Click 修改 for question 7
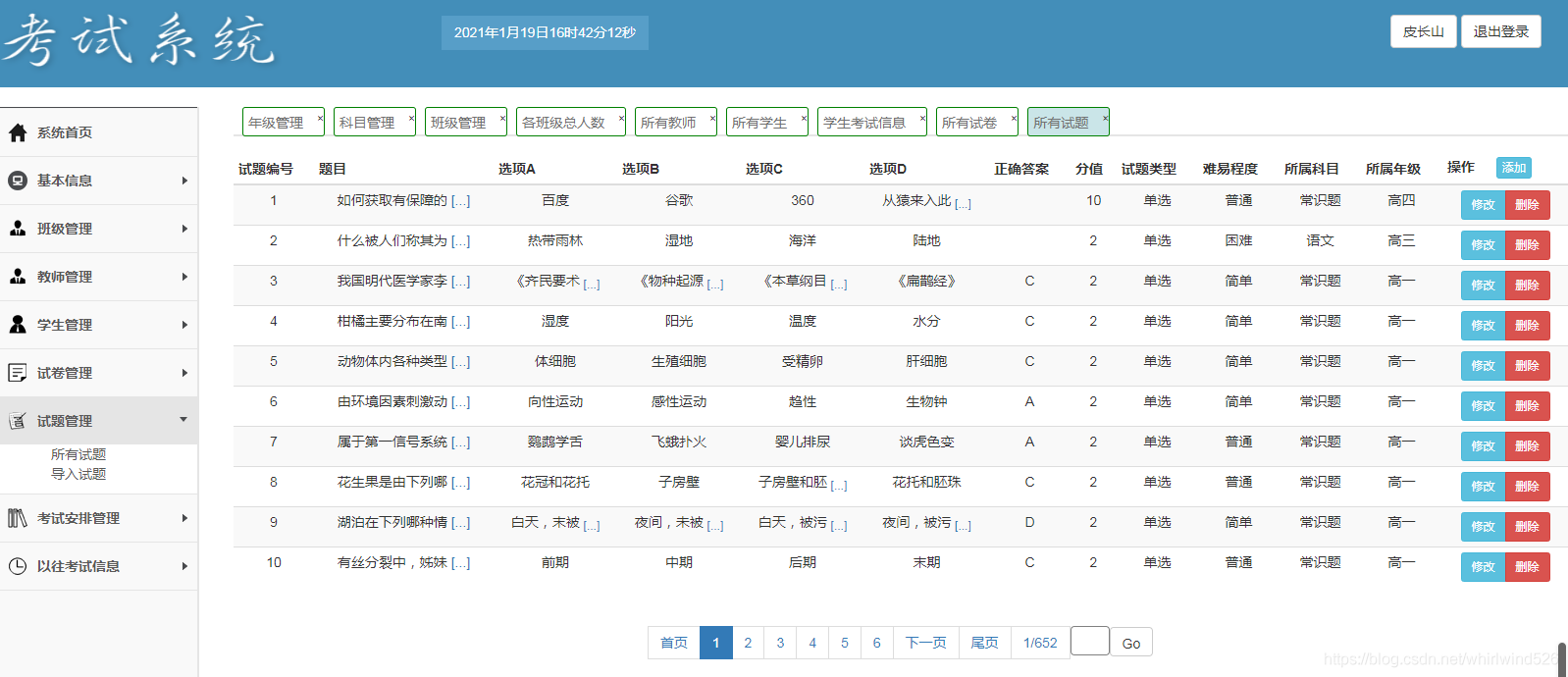The width and height of the screenshot is (1568, 677). coord(1484,446)
